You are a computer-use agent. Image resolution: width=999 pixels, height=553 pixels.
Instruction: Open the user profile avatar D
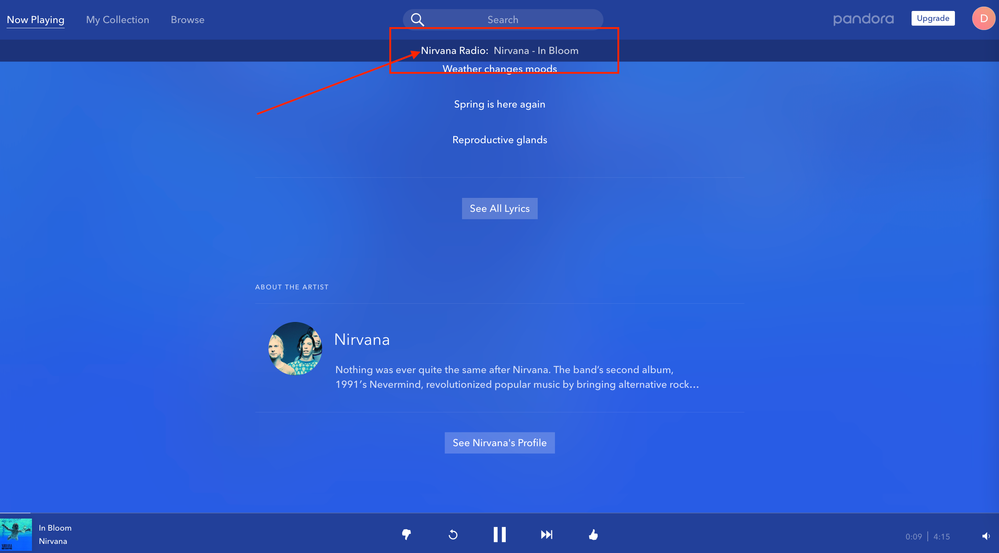pyautogui.click(x=983, y=19)
